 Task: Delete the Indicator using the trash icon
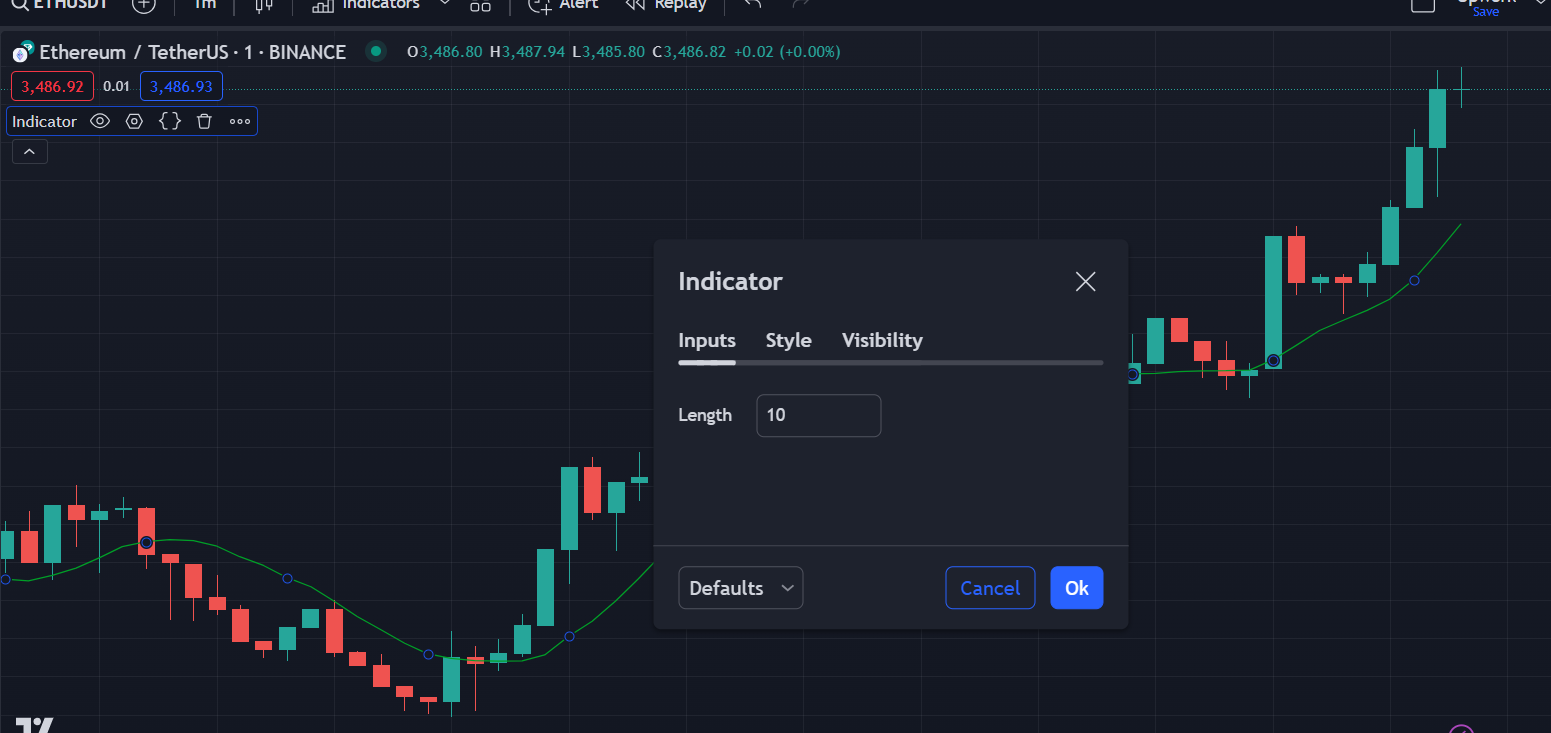coord(204,120)
